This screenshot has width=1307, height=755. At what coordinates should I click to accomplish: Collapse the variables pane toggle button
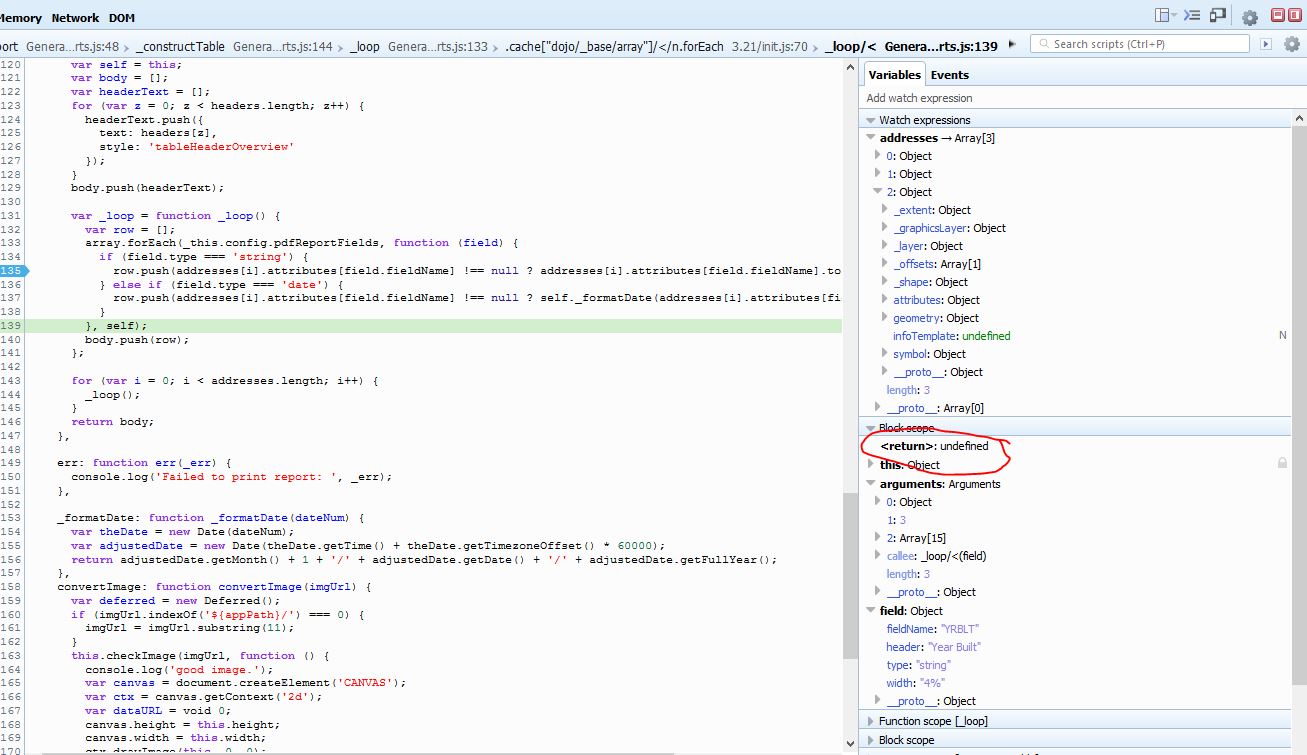pyautogui.click(x=1266, y=44)
